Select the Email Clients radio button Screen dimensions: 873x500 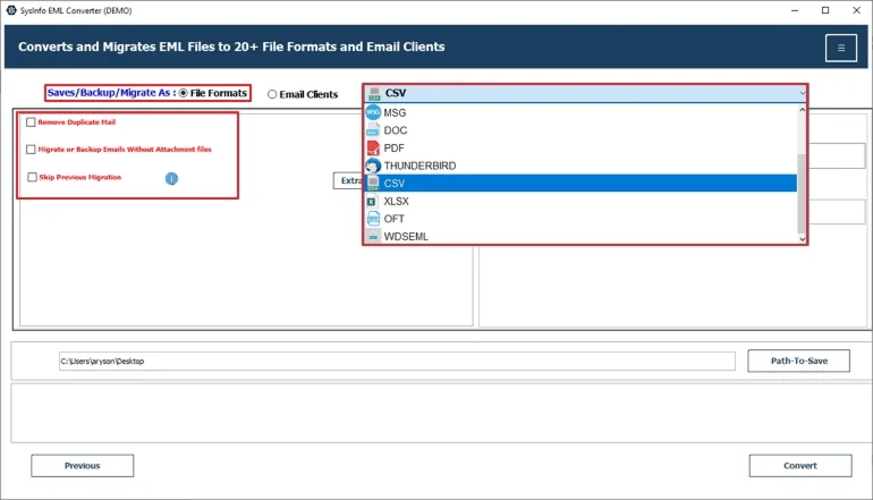pyautogui.click(x=272, y=94)
